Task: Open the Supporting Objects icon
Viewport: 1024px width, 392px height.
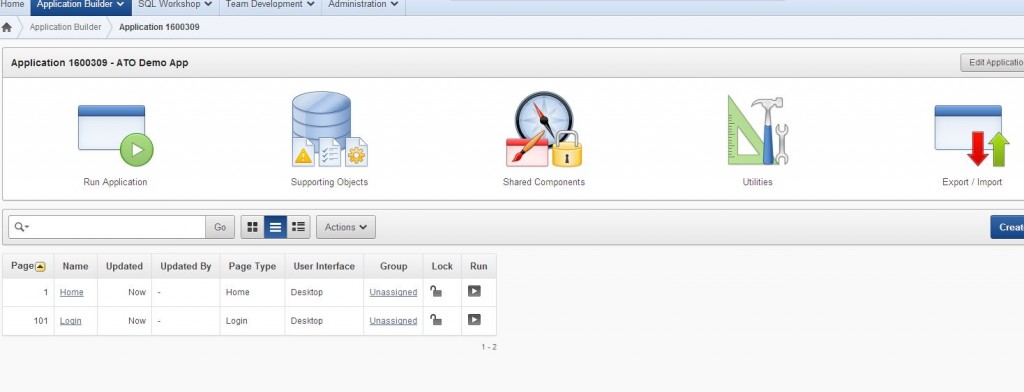Action: tap(329, 129)
